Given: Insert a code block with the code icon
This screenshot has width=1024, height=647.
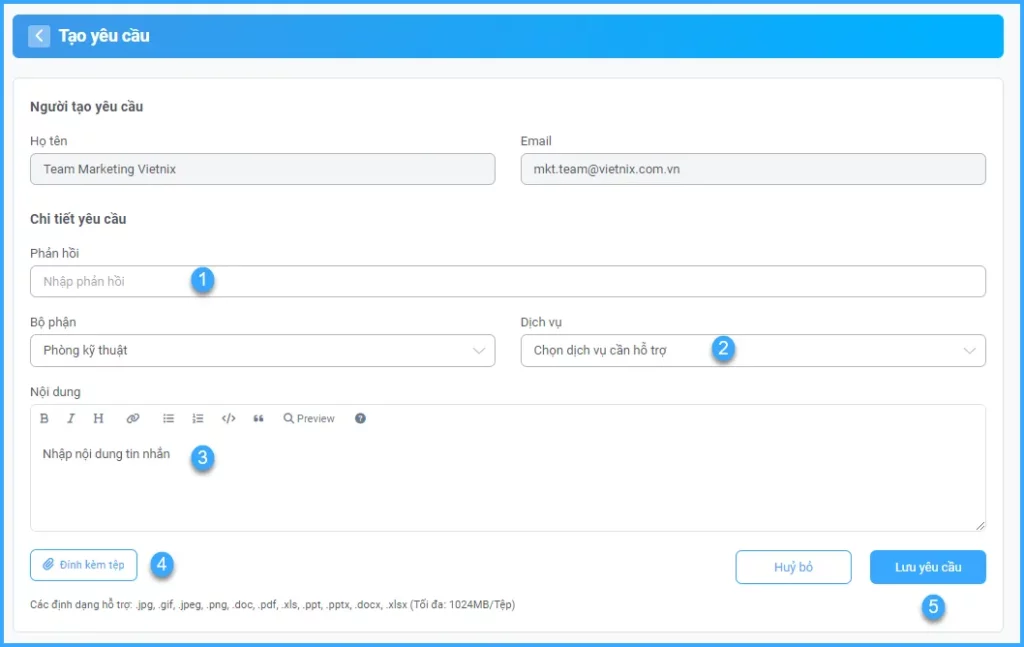Looking at the screenshot, I should click(228, 419).
